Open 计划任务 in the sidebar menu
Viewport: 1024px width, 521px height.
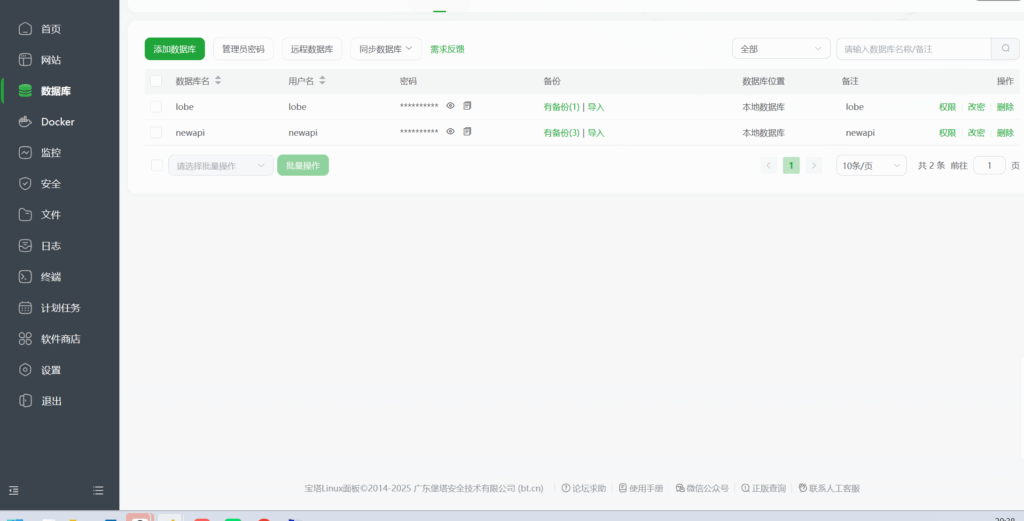pos(60,308)
